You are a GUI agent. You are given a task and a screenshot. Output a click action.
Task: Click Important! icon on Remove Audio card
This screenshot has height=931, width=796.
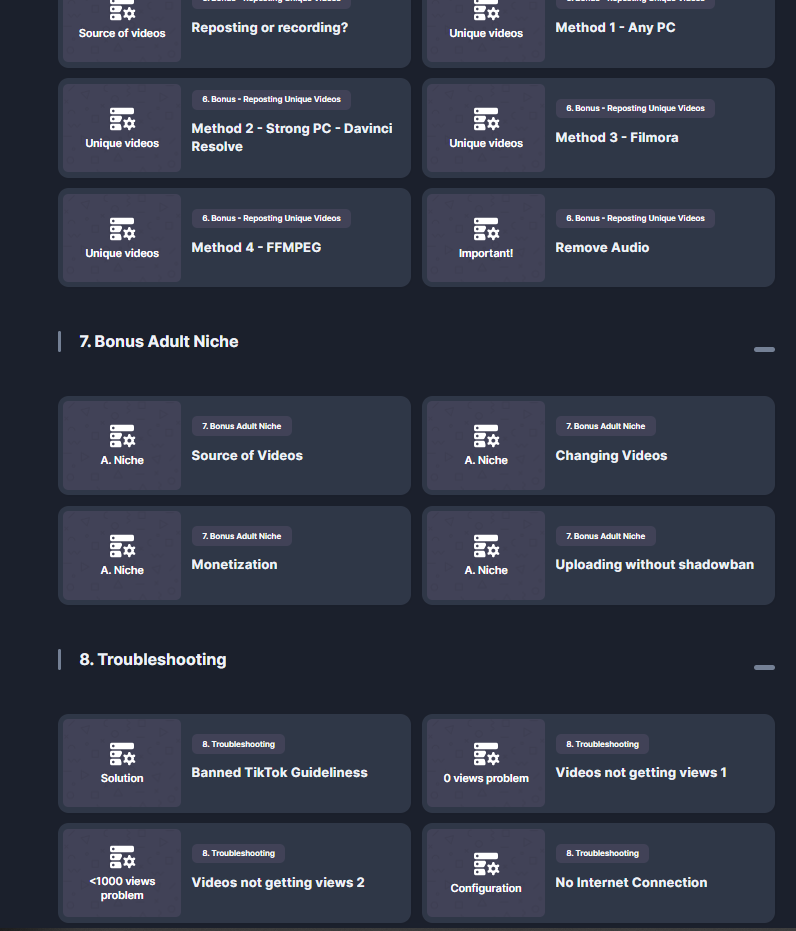pos(486,229)
